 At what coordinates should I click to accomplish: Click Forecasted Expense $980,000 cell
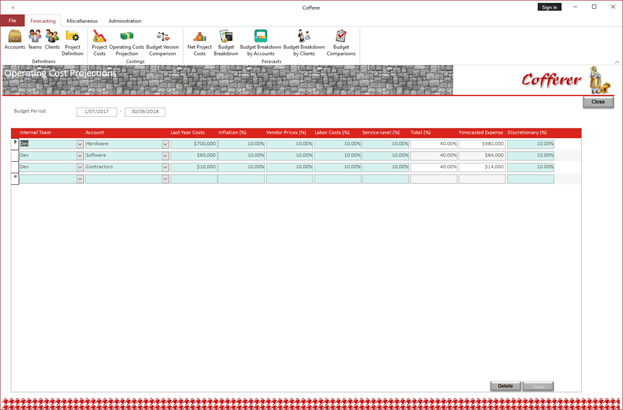click(482, 144)
